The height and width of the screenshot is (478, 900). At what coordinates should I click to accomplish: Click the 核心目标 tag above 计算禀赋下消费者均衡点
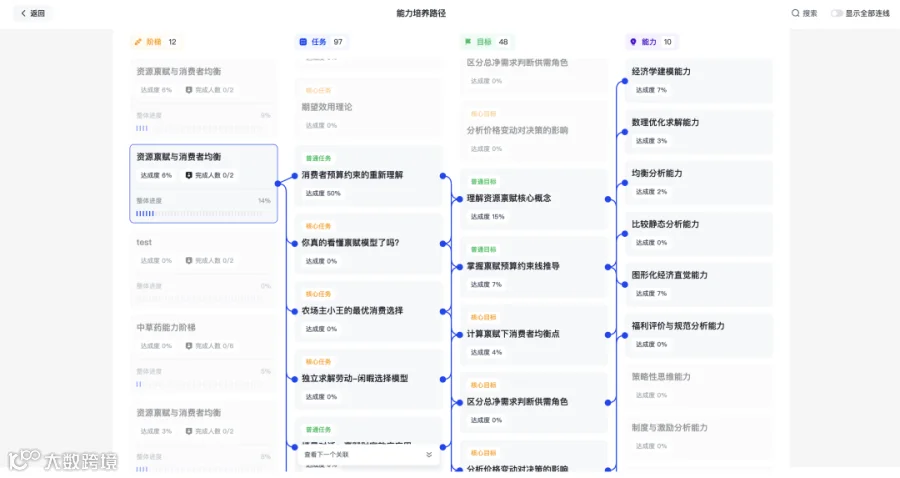pos(484,317)
